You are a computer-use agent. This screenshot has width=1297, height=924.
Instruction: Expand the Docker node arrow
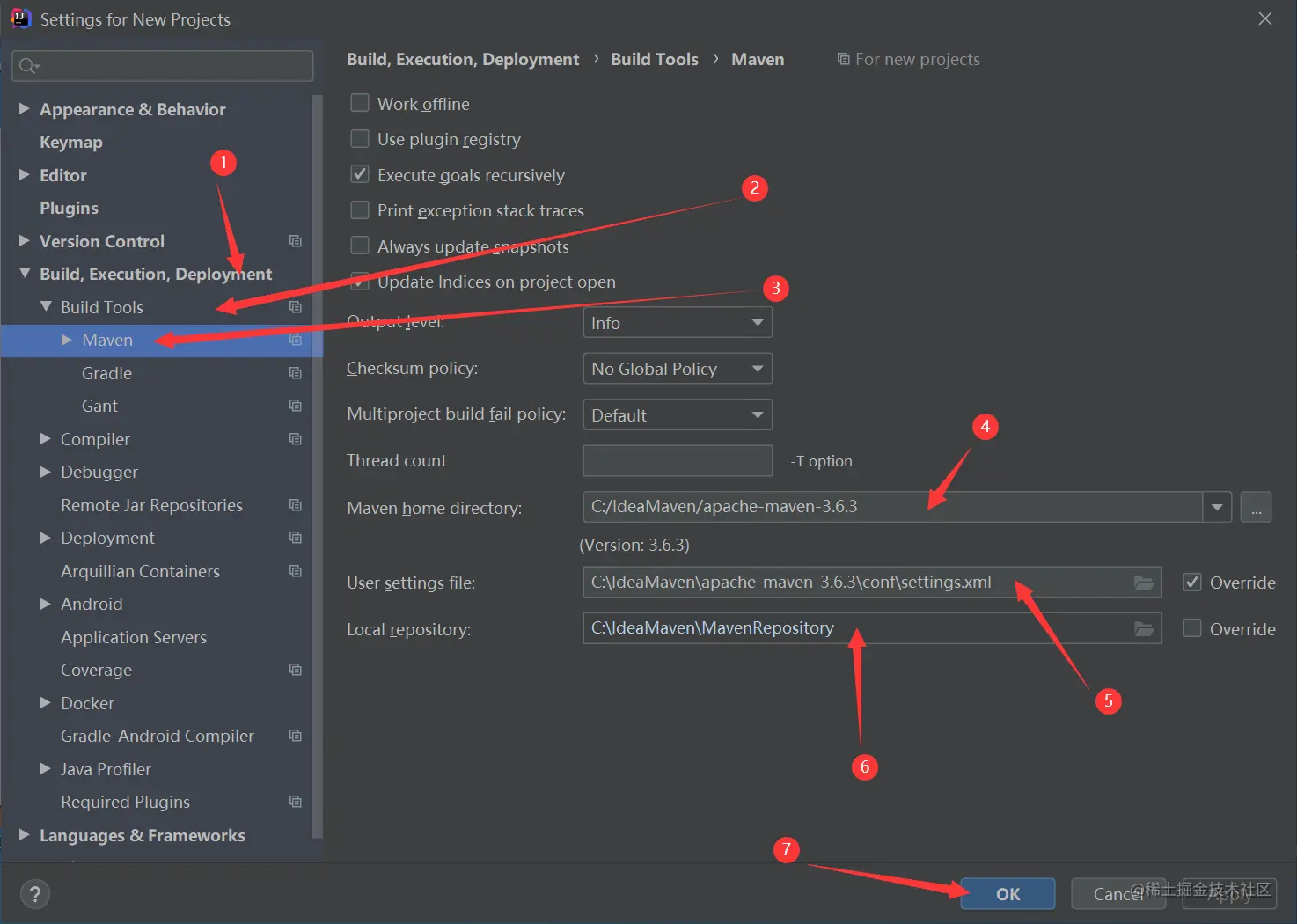[x=46, y=702]
